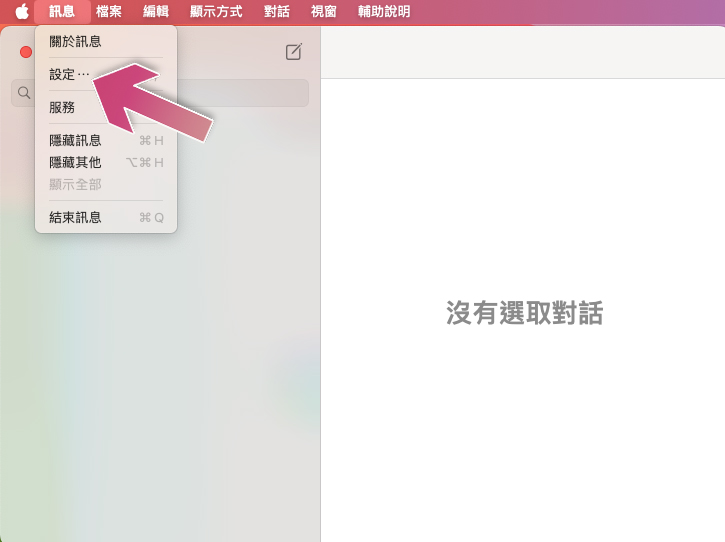Image resolution: width=725 pixels, height=542 pixels.
Task: Expand the 顯示方式 menu
Action: tap(216, 12)
